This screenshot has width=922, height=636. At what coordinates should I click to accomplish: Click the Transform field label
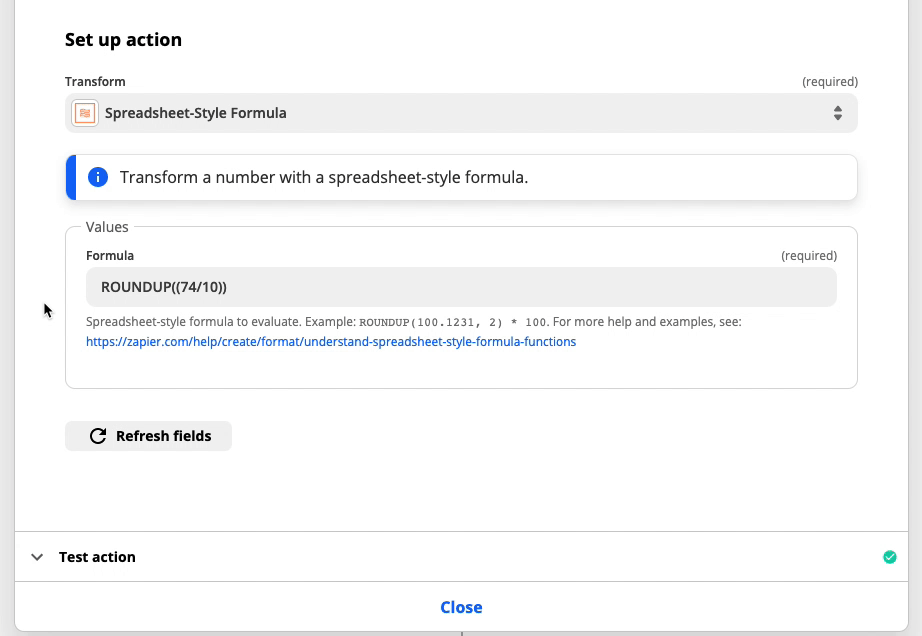pyautogui.click(x=95, y=82)
